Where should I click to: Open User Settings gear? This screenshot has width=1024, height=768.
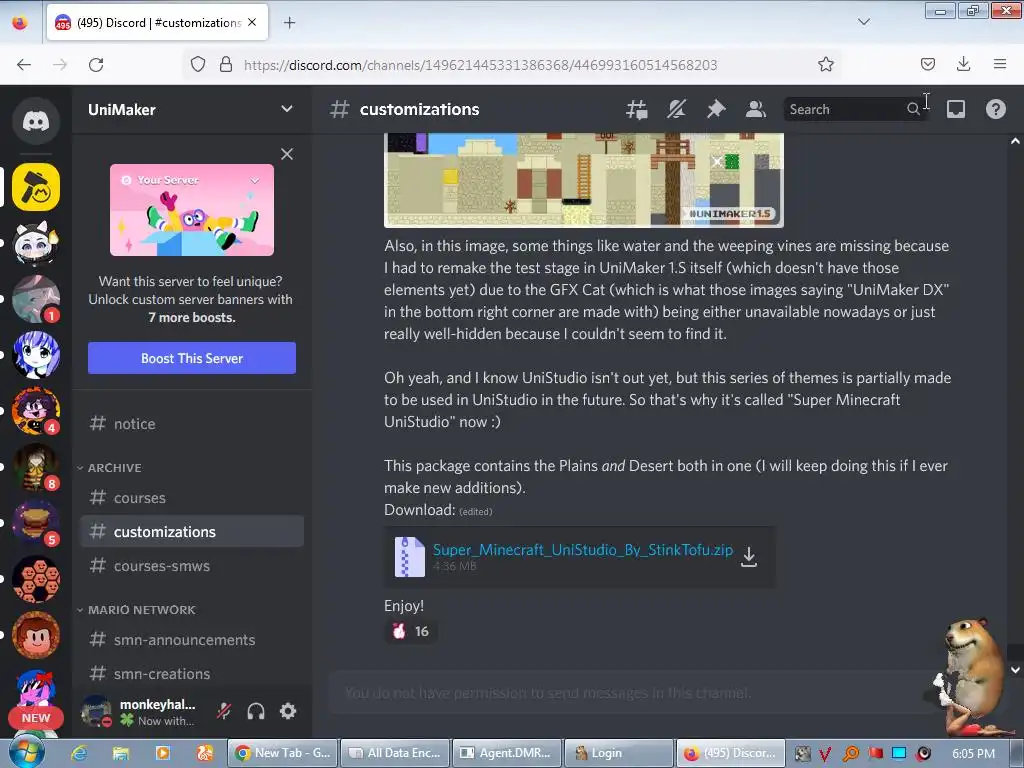[288, 711]
